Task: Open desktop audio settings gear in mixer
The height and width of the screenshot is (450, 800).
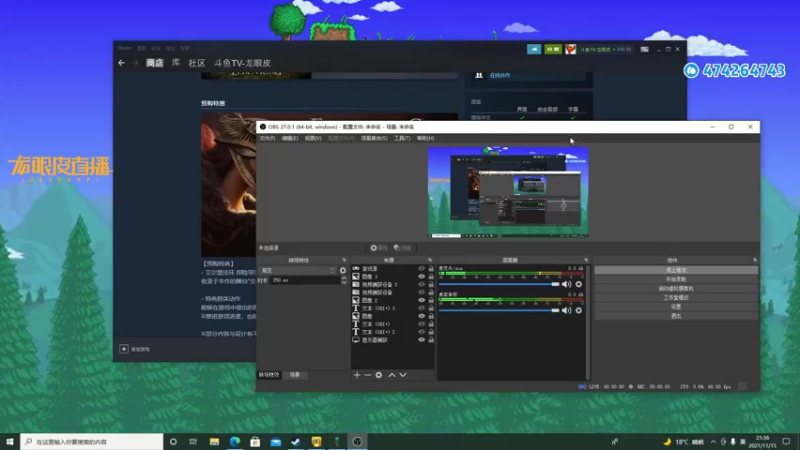Action: point(579,310)
